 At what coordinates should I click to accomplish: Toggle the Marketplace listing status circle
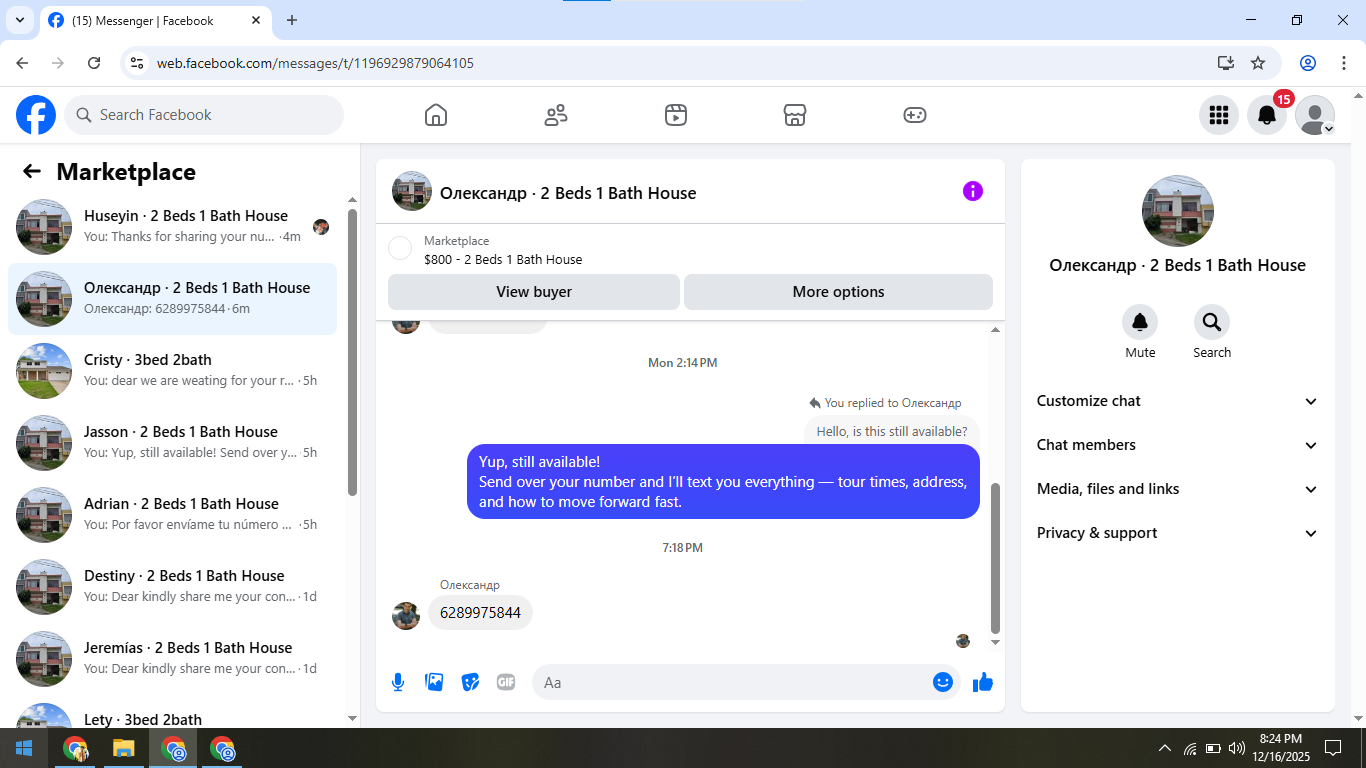(x=400, y=248)
